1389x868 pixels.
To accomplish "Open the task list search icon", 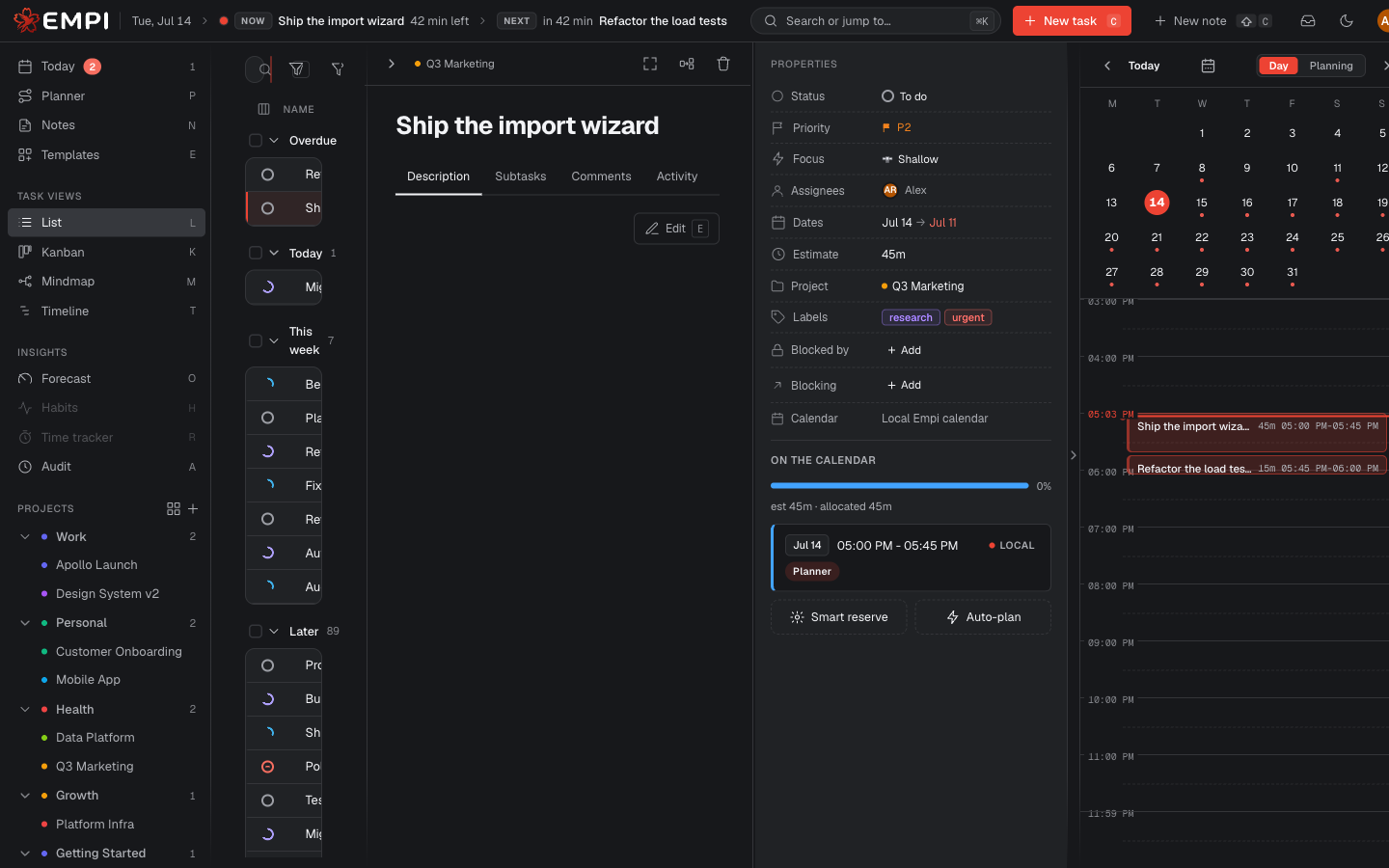I will tap(263, 68).
